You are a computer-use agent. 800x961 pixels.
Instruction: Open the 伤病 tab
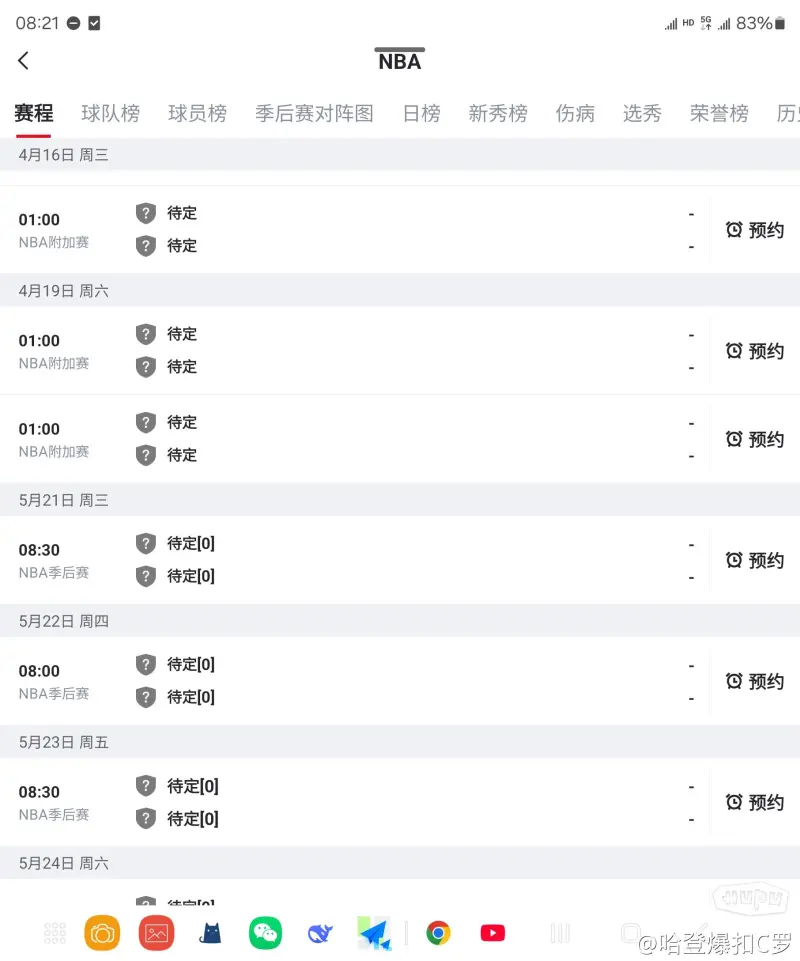(x=575, y=114)
